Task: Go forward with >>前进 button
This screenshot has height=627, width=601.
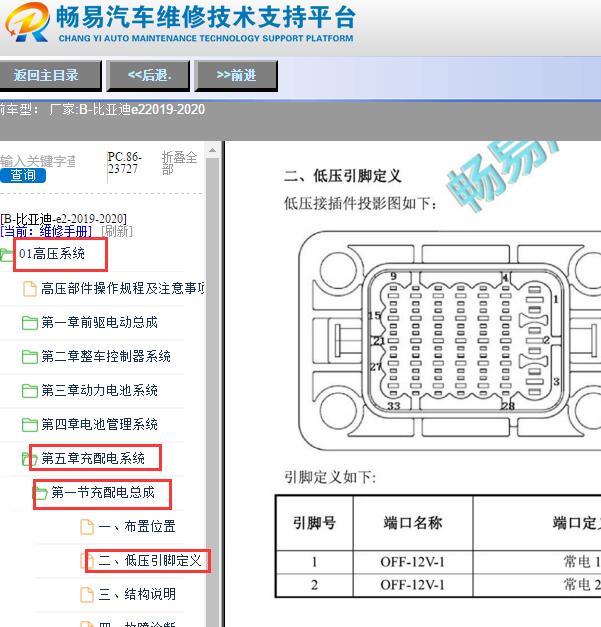Action: (236, 76)
